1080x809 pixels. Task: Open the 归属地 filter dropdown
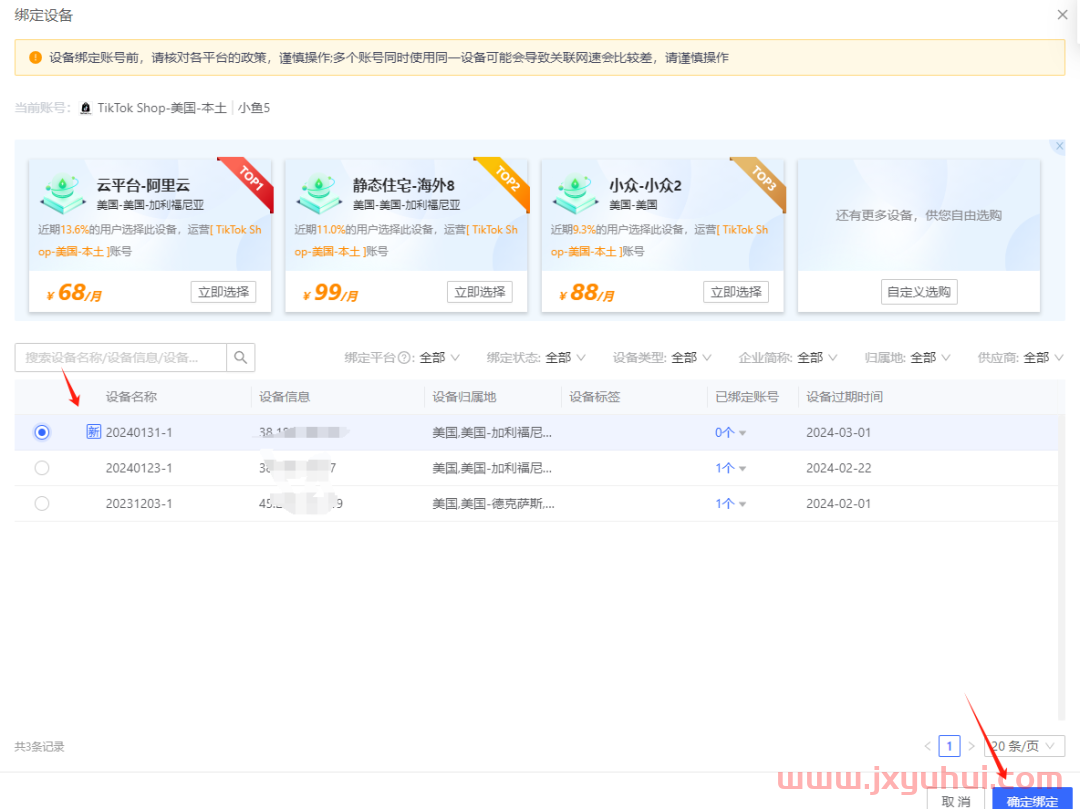pyautogui.click(x=931, y=357)
